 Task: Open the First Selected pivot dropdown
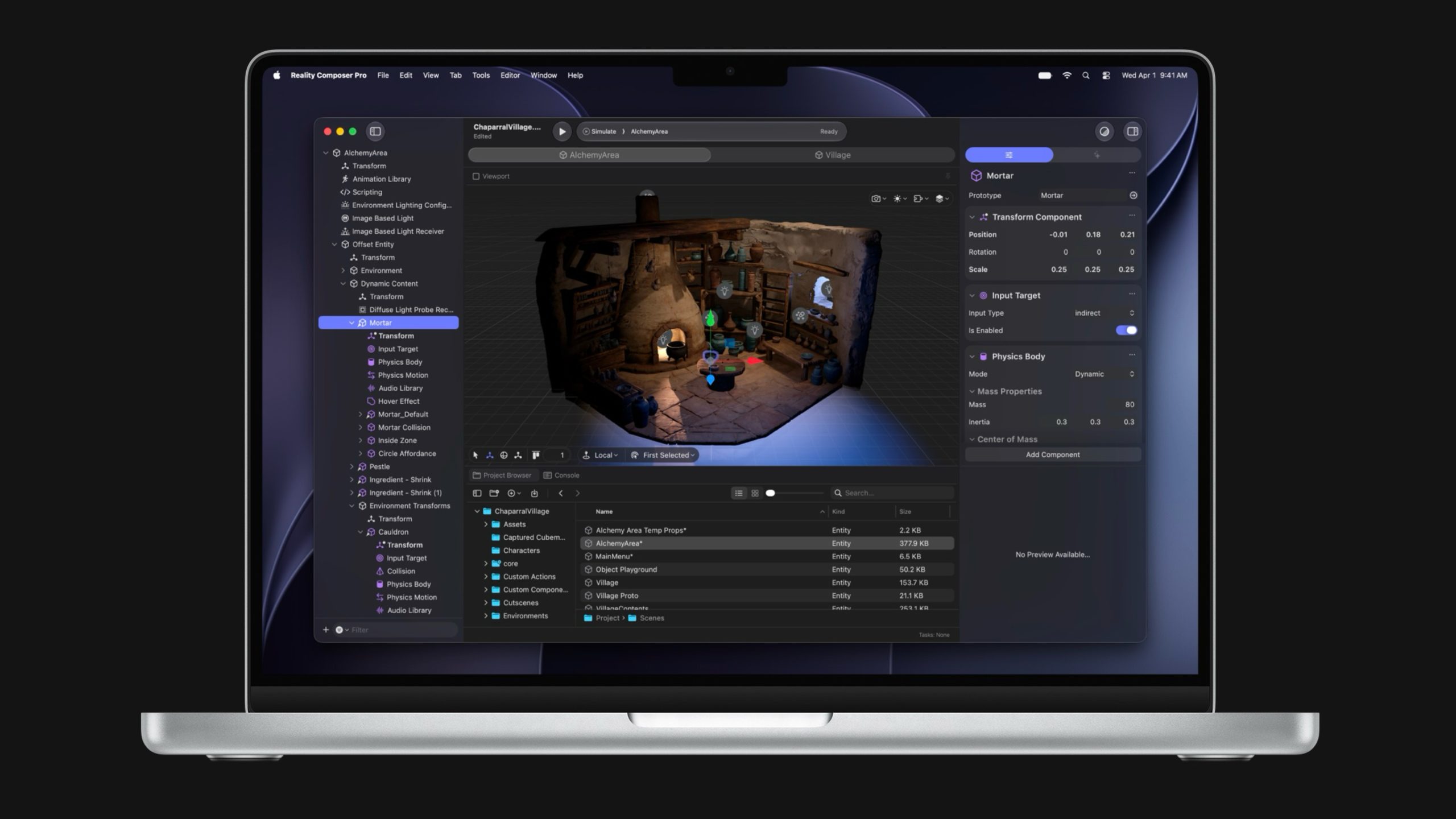tap(663, 455)
